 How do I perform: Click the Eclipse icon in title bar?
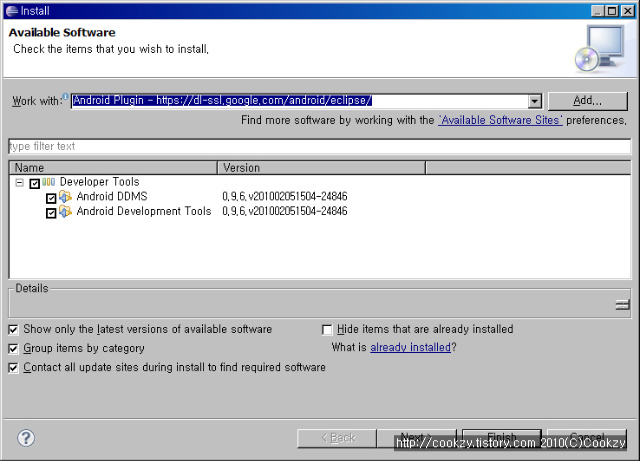[x=12, y=11]
